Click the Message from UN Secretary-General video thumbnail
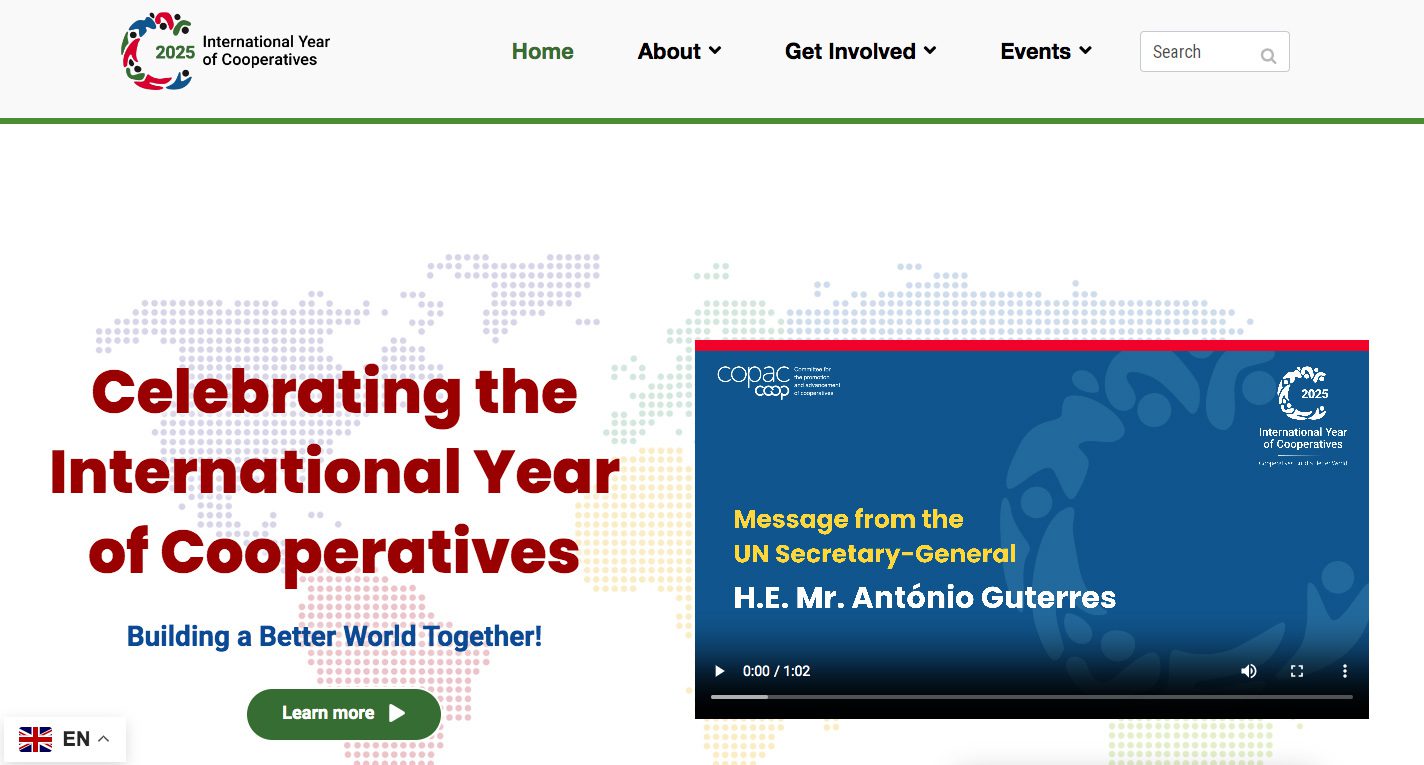 click(x=1031, y=520)
